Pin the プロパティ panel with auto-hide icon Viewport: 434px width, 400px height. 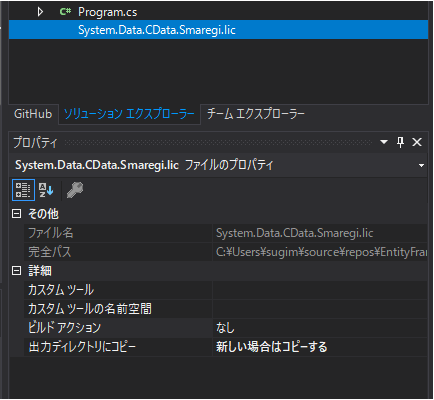coord(400,142)
